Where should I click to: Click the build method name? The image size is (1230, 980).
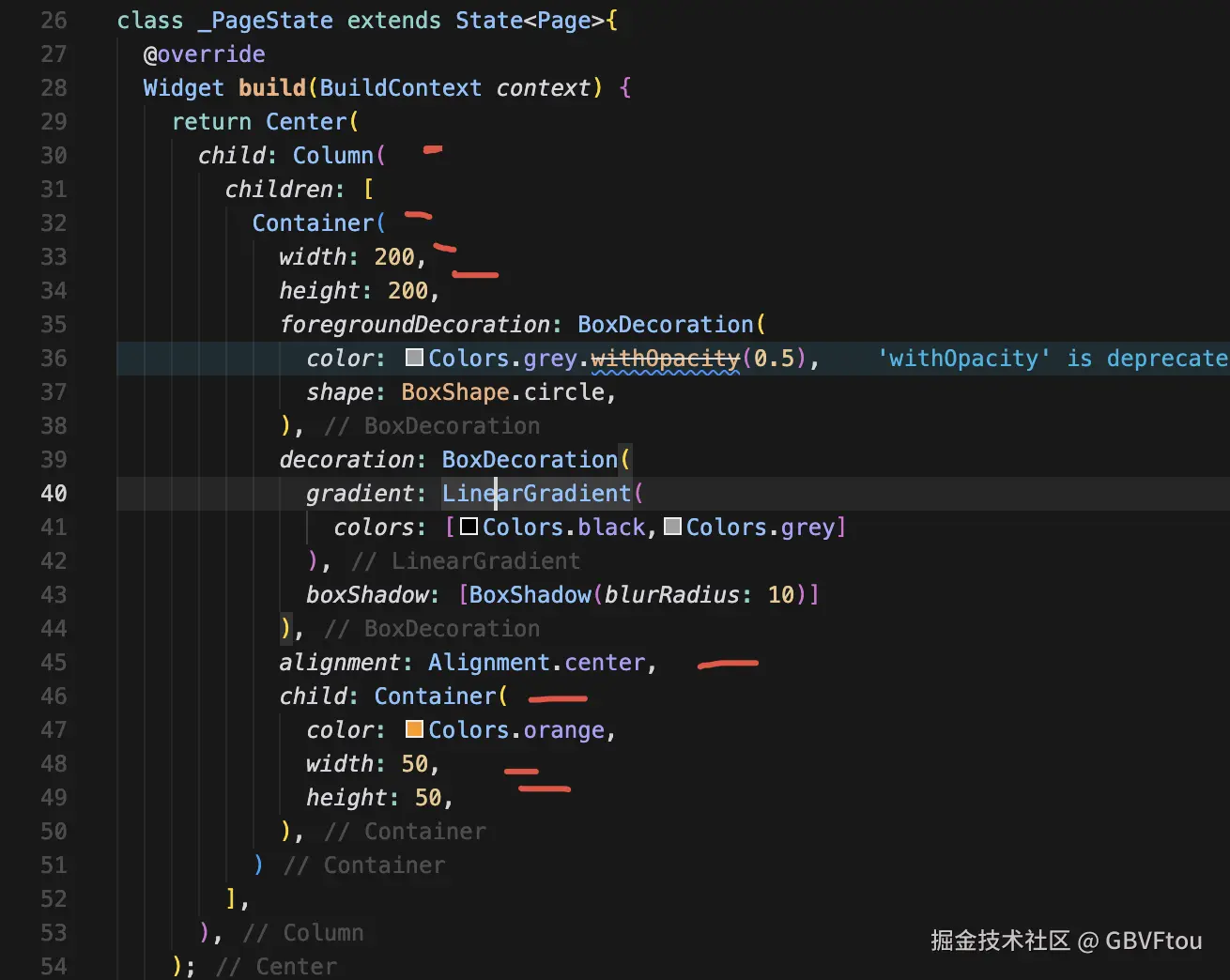tap(272, 87)
